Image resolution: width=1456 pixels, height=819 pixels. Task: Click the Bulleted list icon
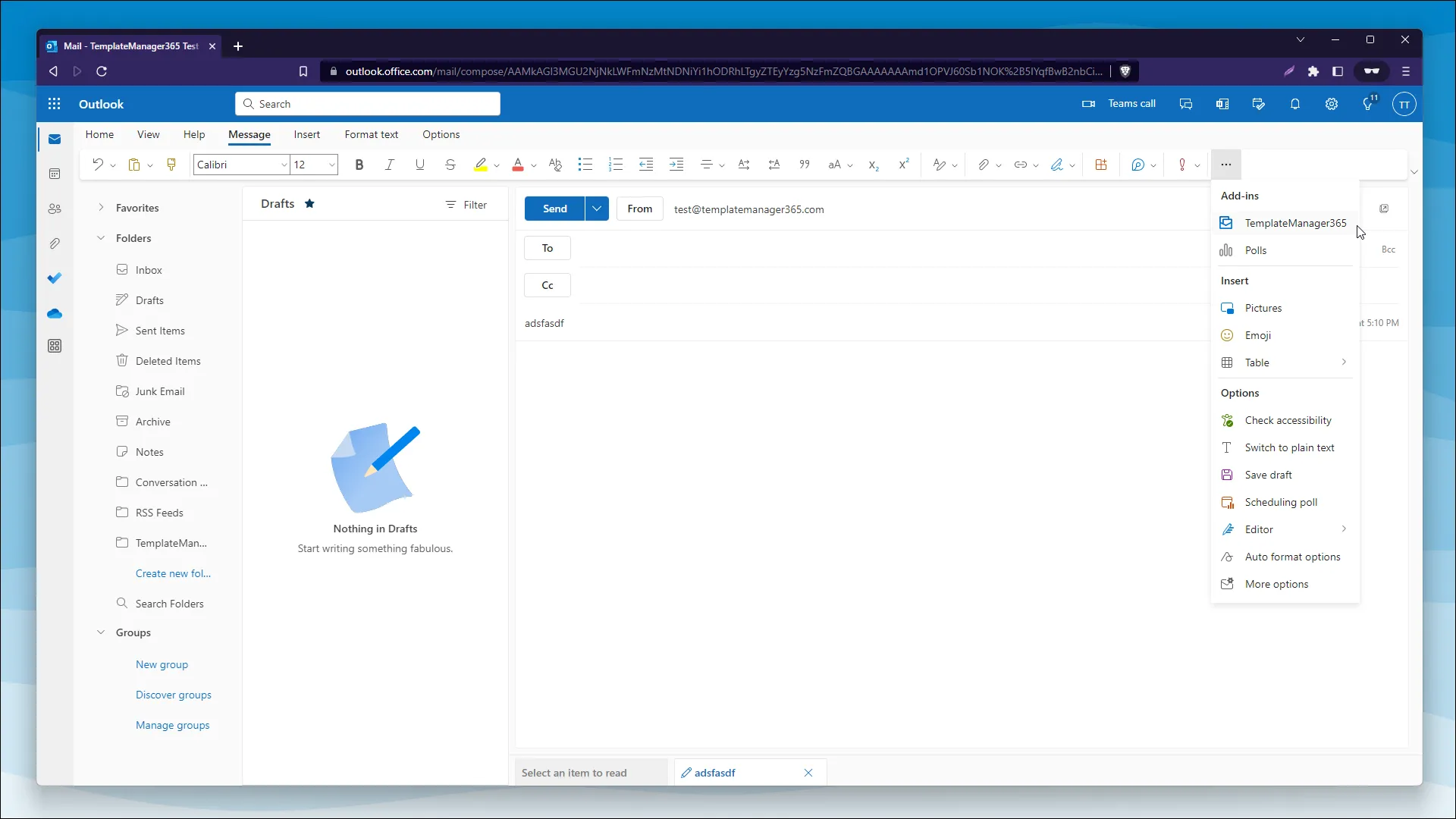coord(585,164)
